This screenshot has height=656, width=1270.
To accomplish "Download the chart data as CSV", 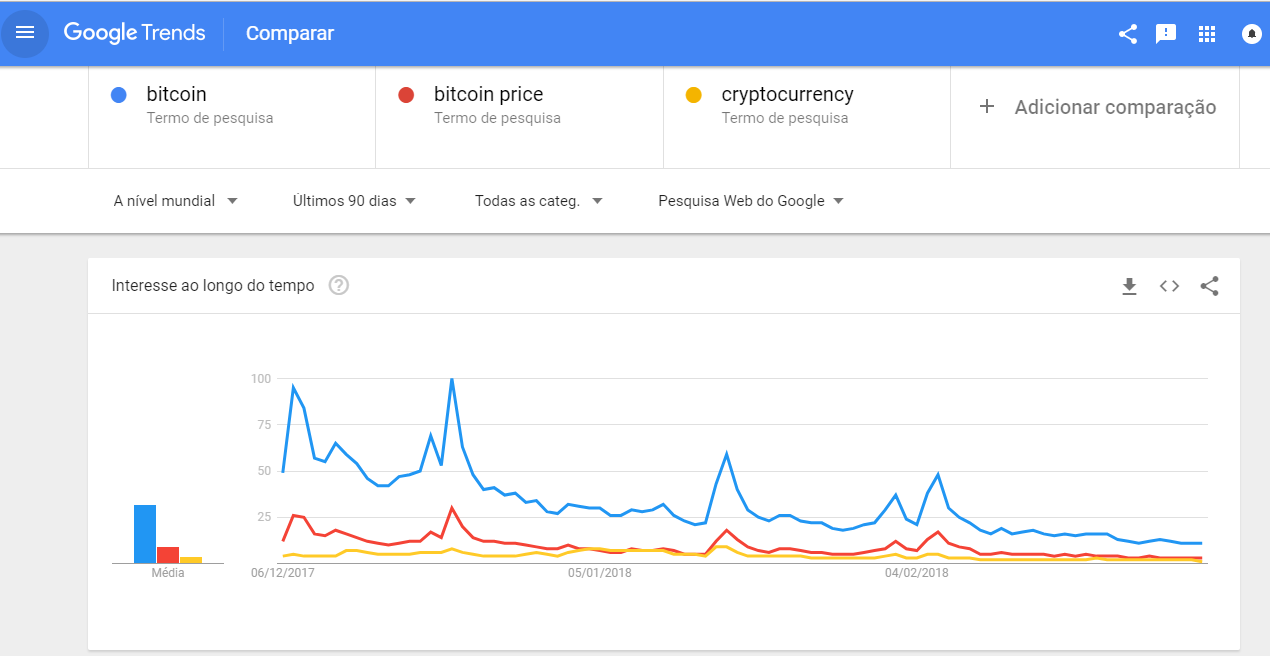I will point(1129,286).
